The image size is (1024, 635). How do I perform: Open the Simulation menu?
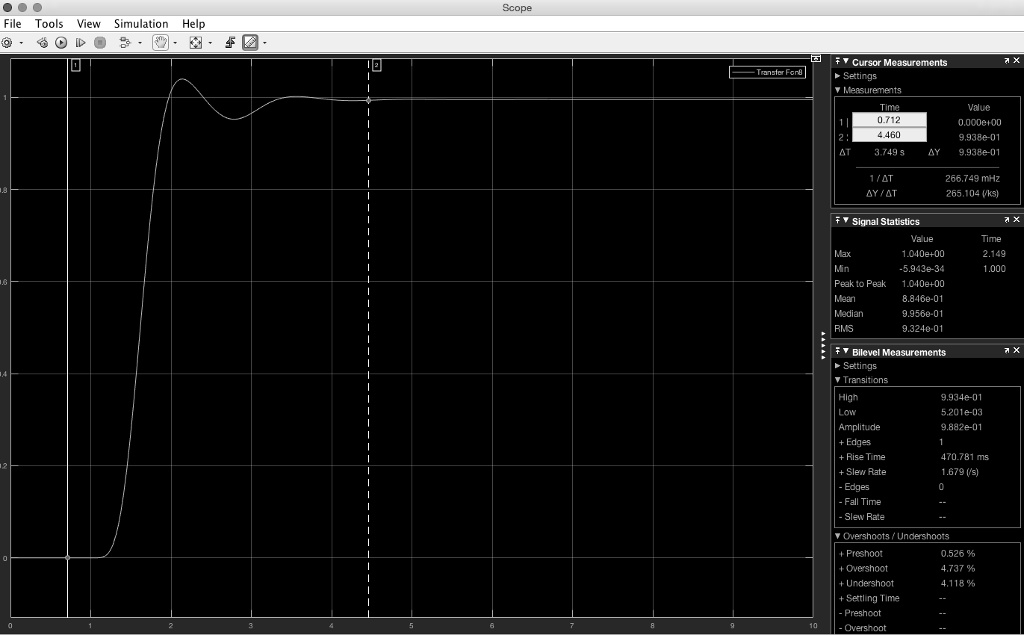tap(141, 23)
